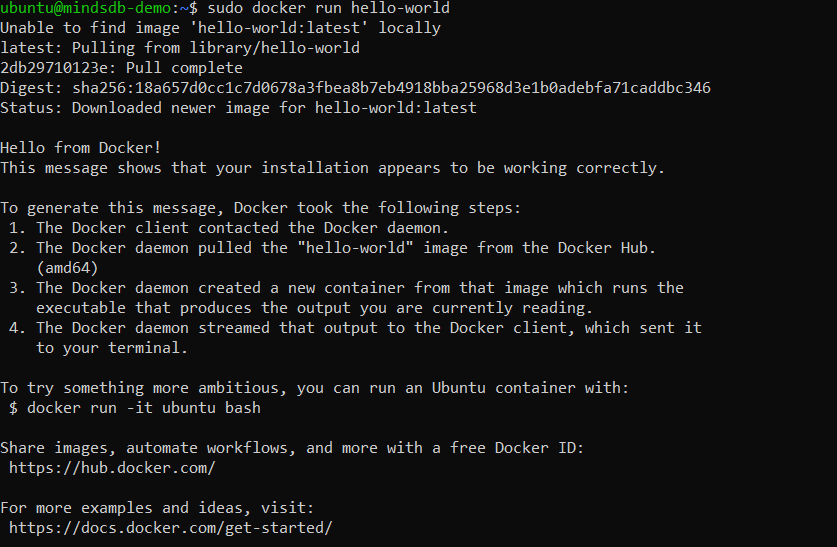Viewport: 837px width, 547px height.
Task: Click the 'Hello from Docker!' line
Action: (81, 148)
